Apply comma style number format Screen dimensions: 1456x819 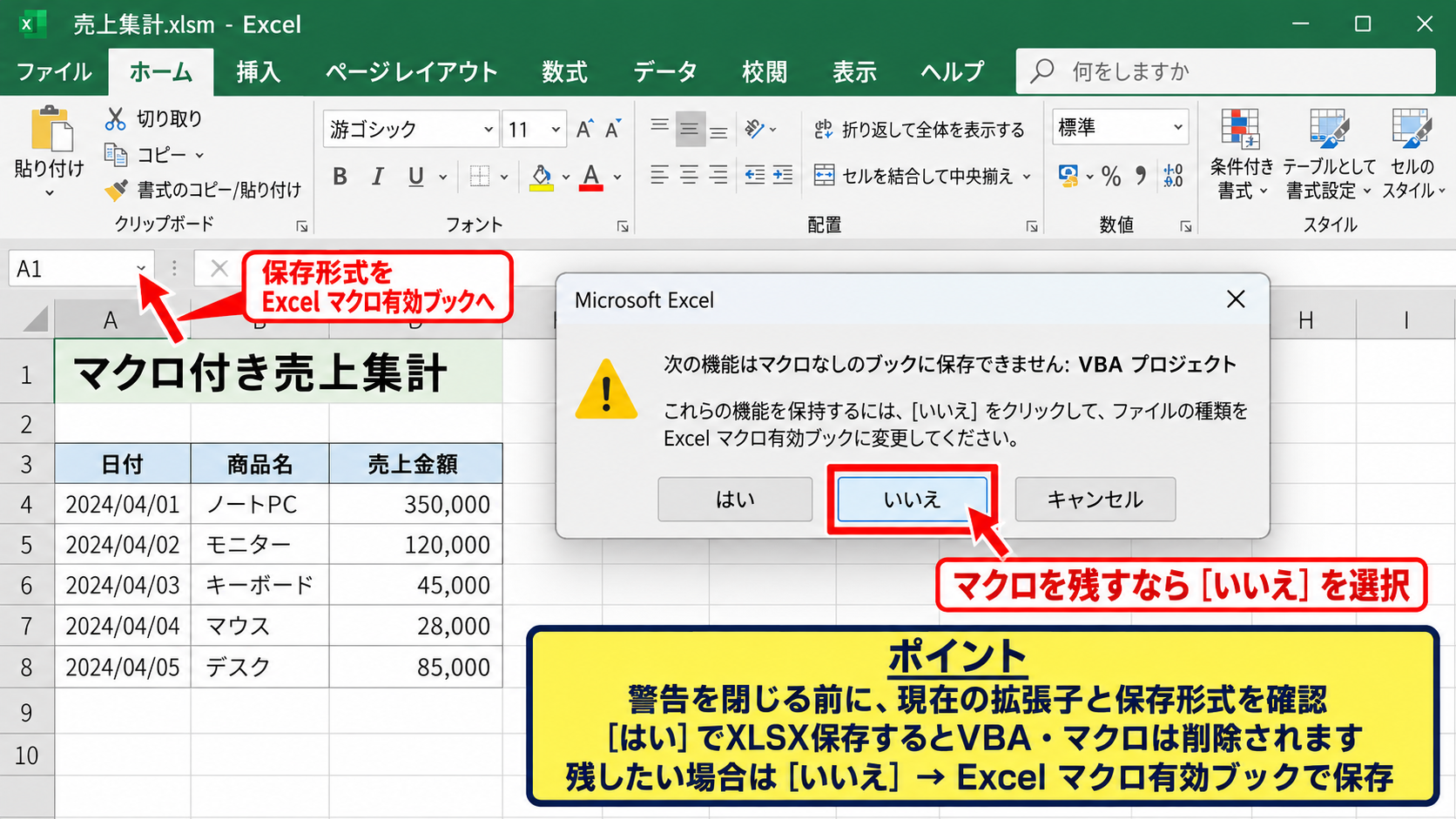(x=1141, y=177)
